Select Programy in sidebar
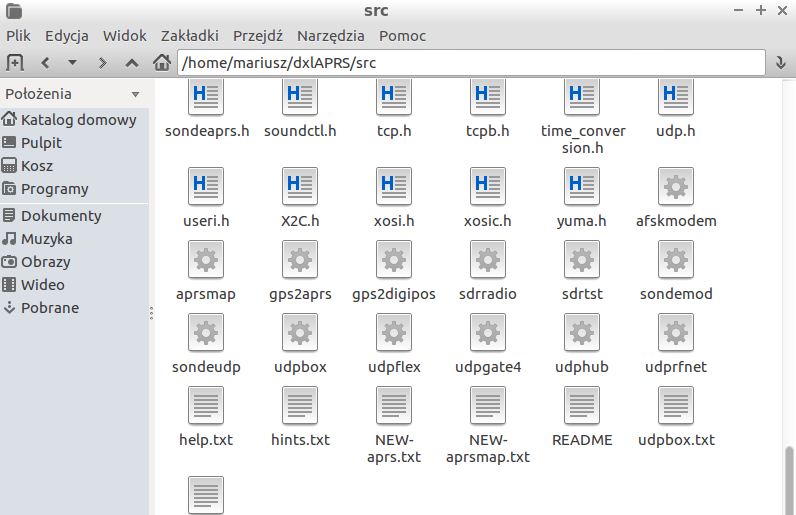 [x=74, y=189]
